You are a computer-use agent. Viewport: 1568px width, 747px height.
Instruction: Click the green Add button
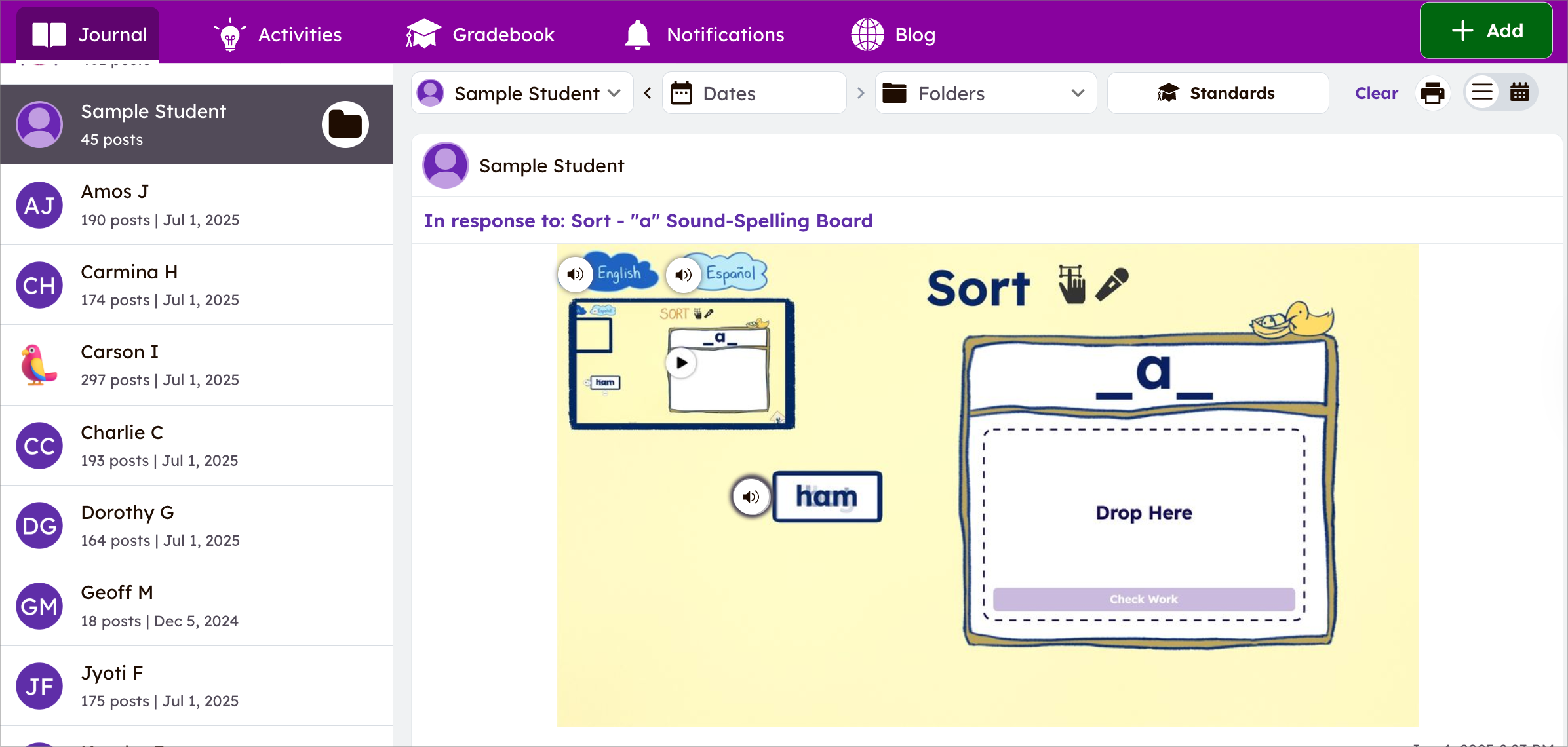point(1485,31)
